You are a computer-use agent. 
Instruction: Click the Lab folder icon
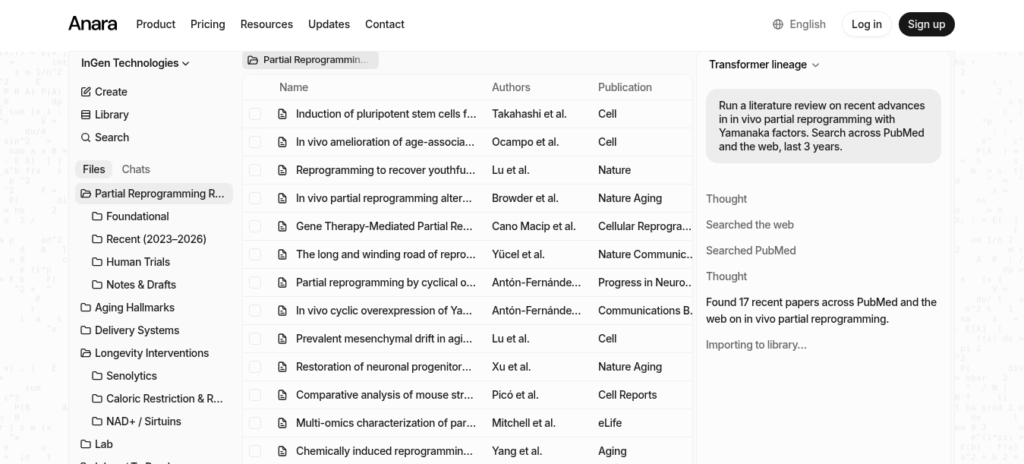pyautogui.click(x=86, y=444)
